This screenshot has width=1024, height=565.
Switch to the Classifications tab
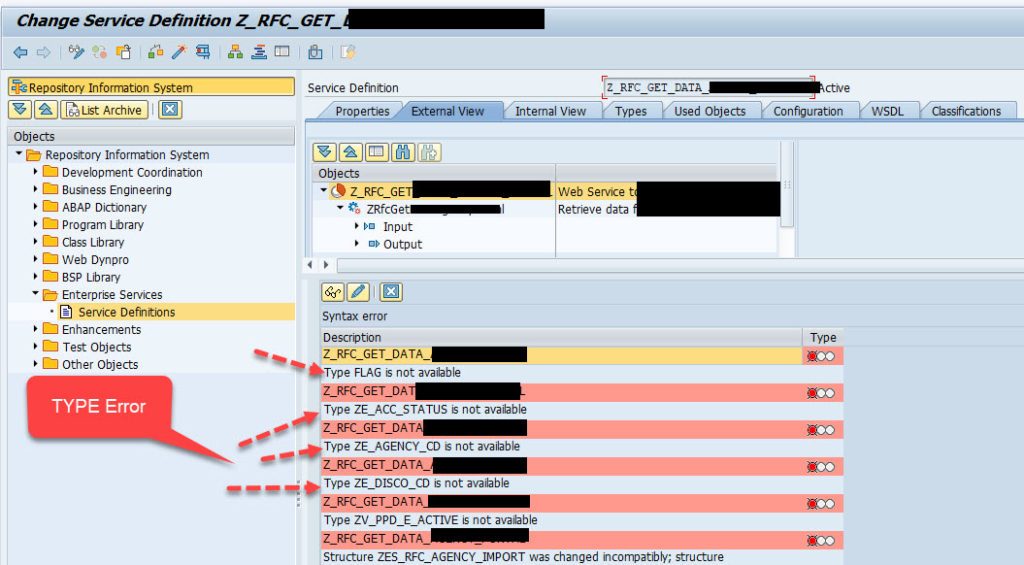click(966, 111)
